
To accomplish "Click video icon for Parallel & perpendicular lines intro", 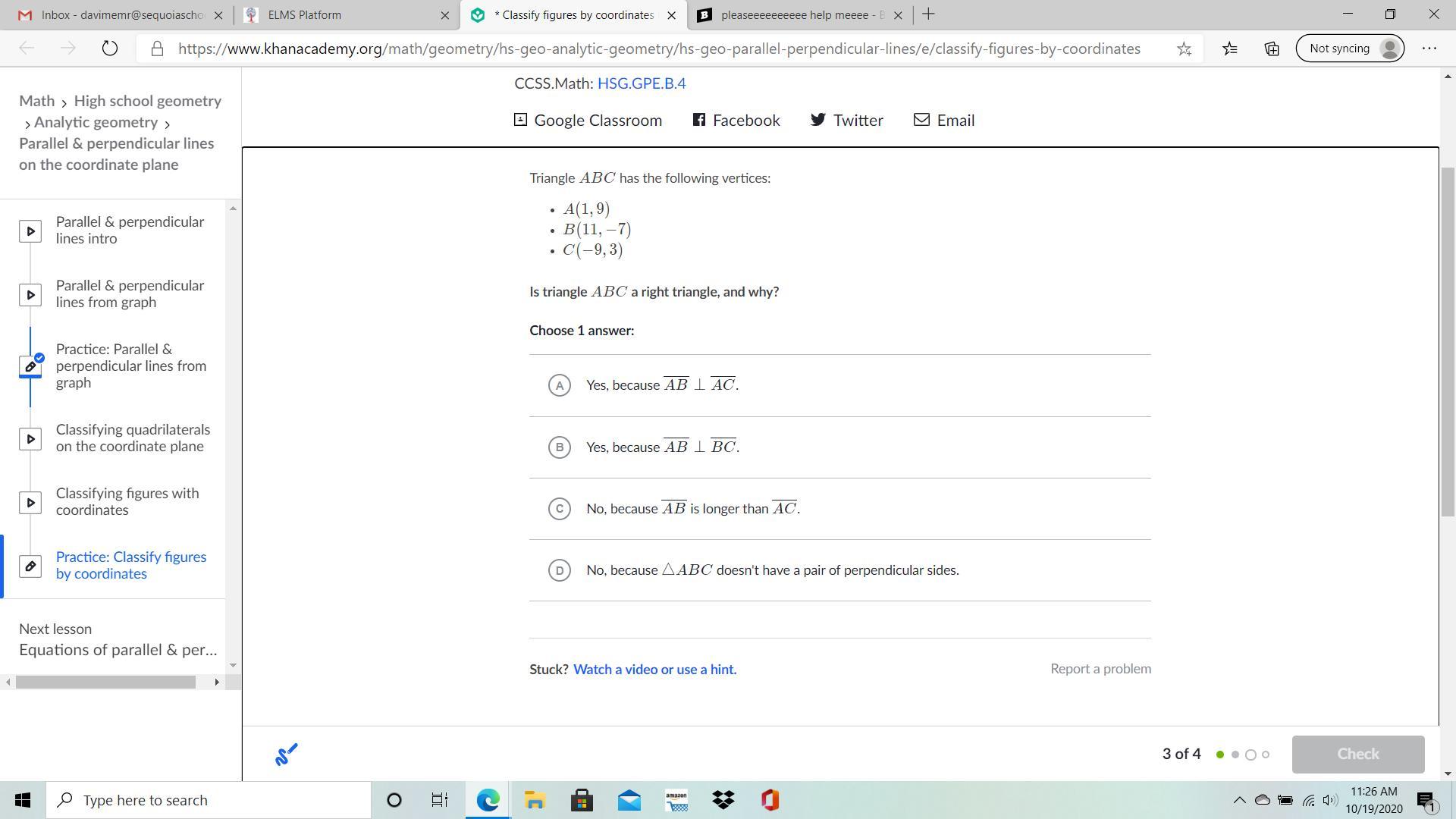I will [x=30, y=231].
